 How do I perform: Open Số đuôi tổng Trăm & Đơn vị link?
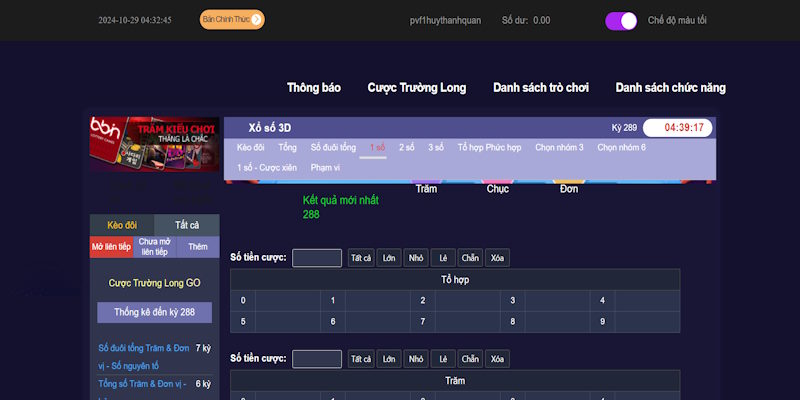tap(143, 355)
